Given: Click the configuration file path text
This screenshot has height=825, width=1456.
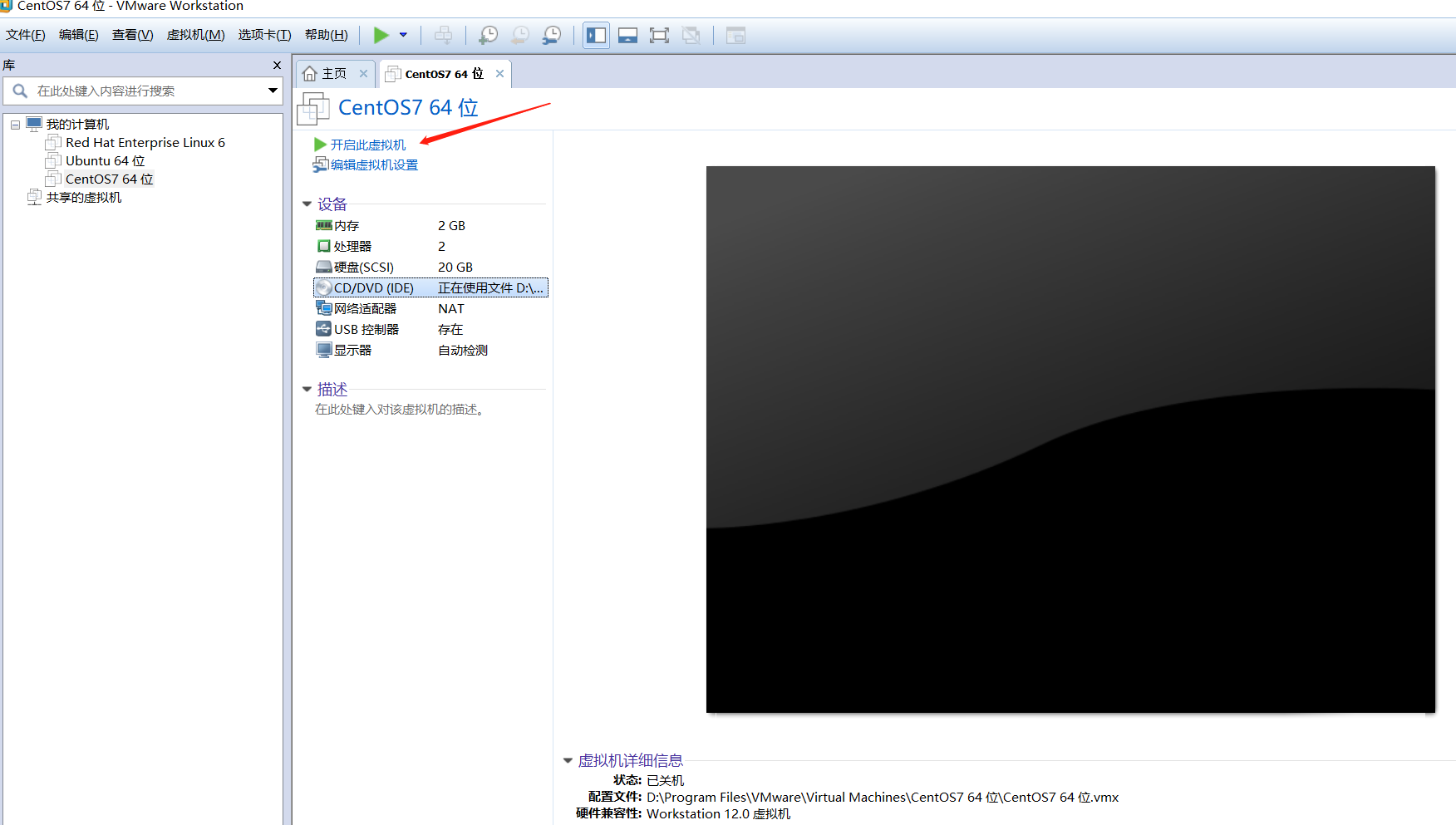Looking at the screenshot, I should point(883,798).
